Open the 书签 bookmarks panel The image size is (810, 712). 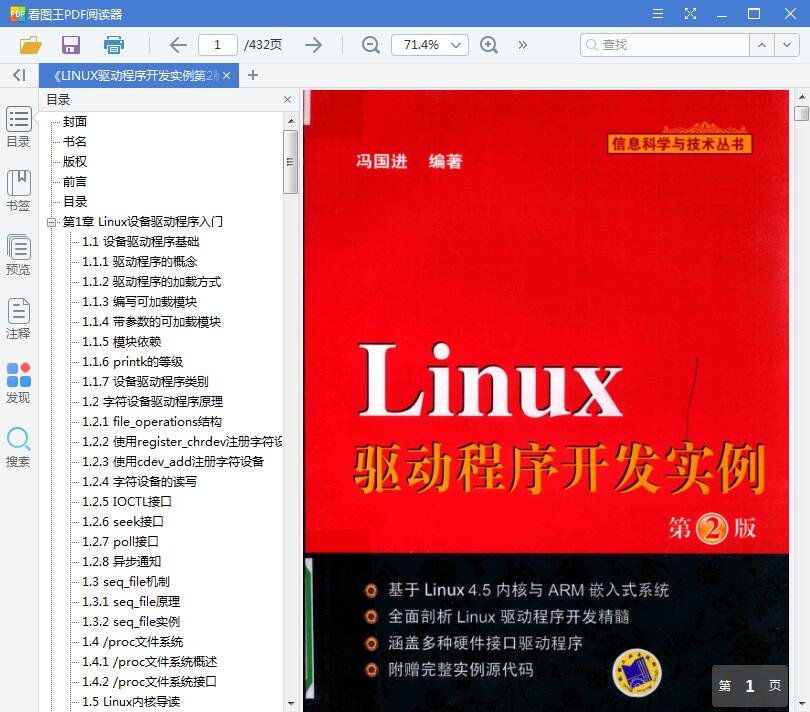coord(19,191)
